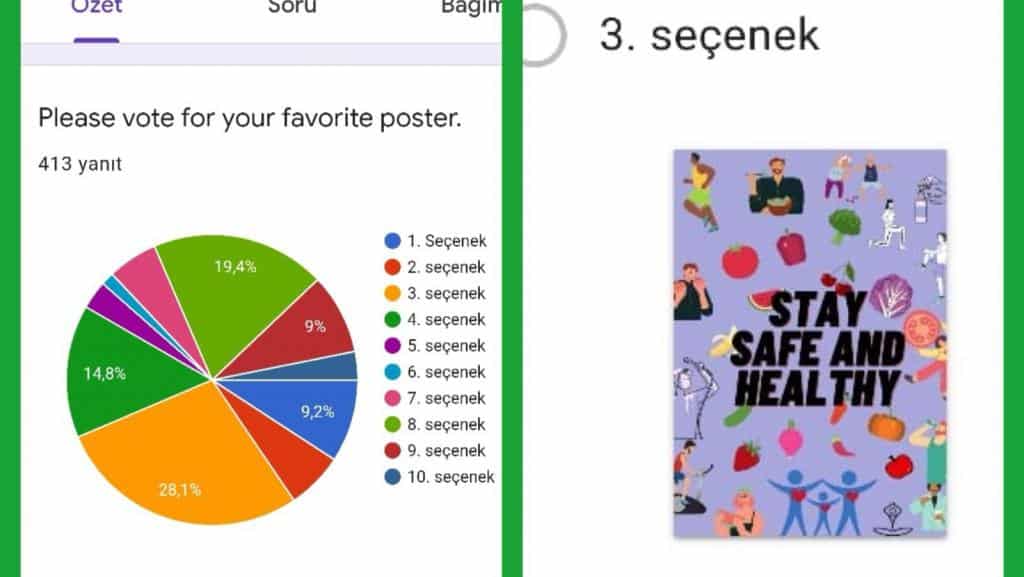
Task: Select the 3. seçenek radio button
Action: [x=542, y=36]
